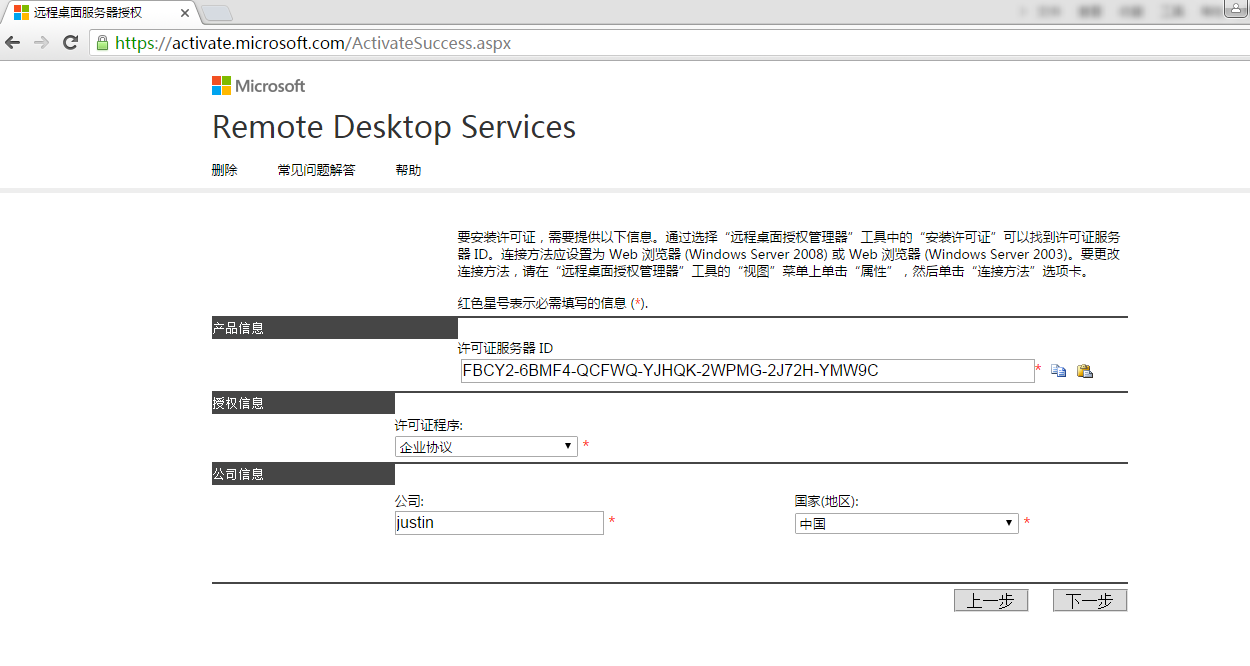The width and height of the screenshot is (1250, 666).
Task: Click the address bar URL
Action: tap(313, 43)
